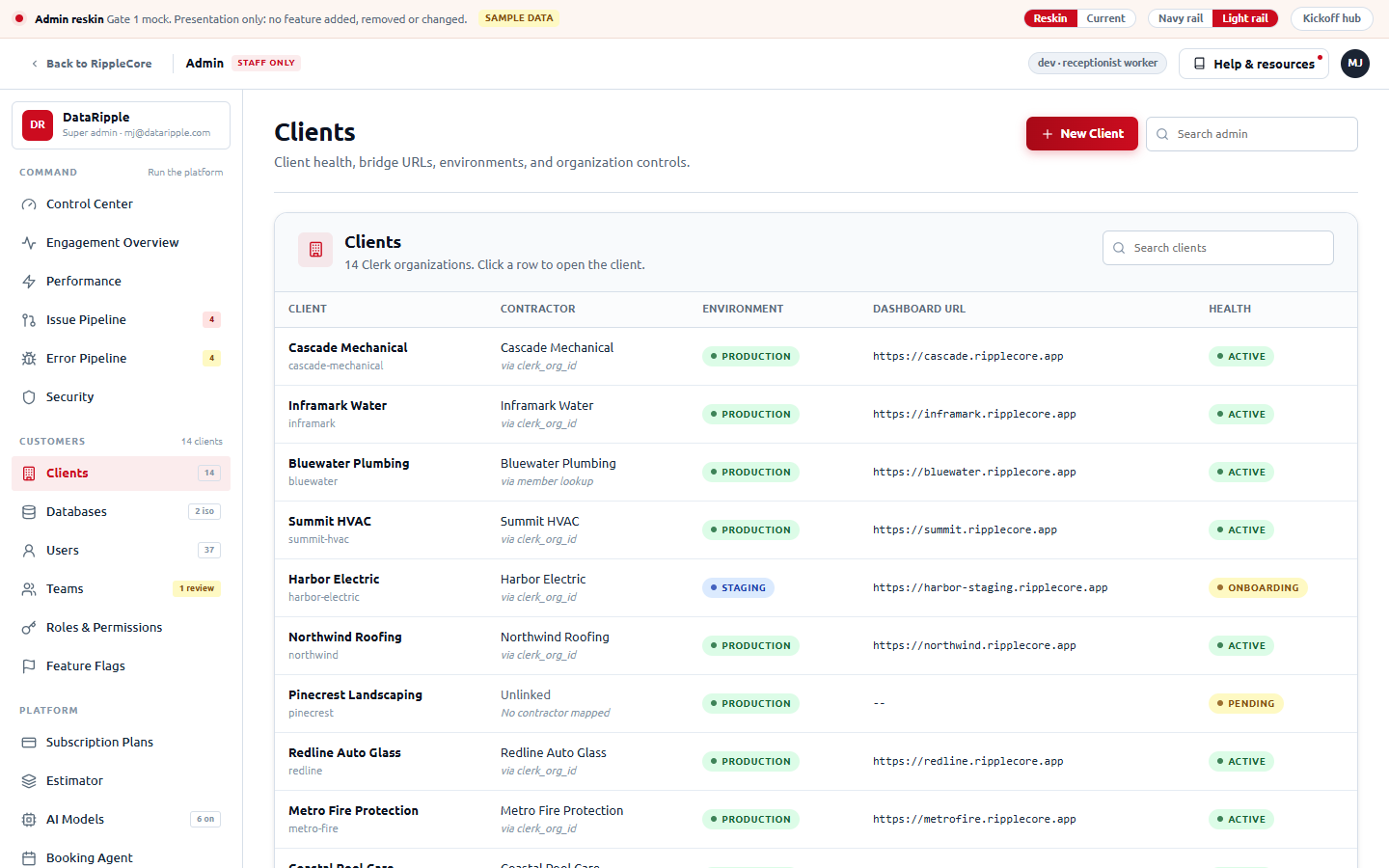Expand the DataRipple organization switcher
1389x868 pixels.
[x=121, y=125]
